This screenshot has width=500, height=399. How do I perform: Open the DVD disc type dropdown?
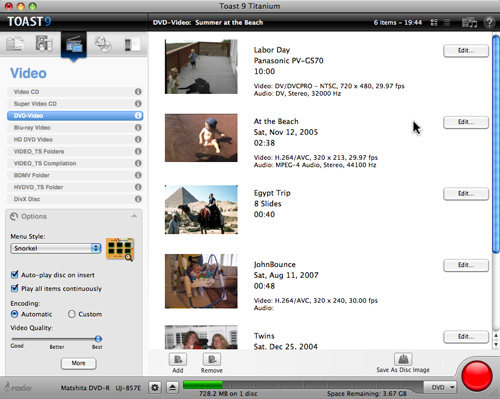440,387
